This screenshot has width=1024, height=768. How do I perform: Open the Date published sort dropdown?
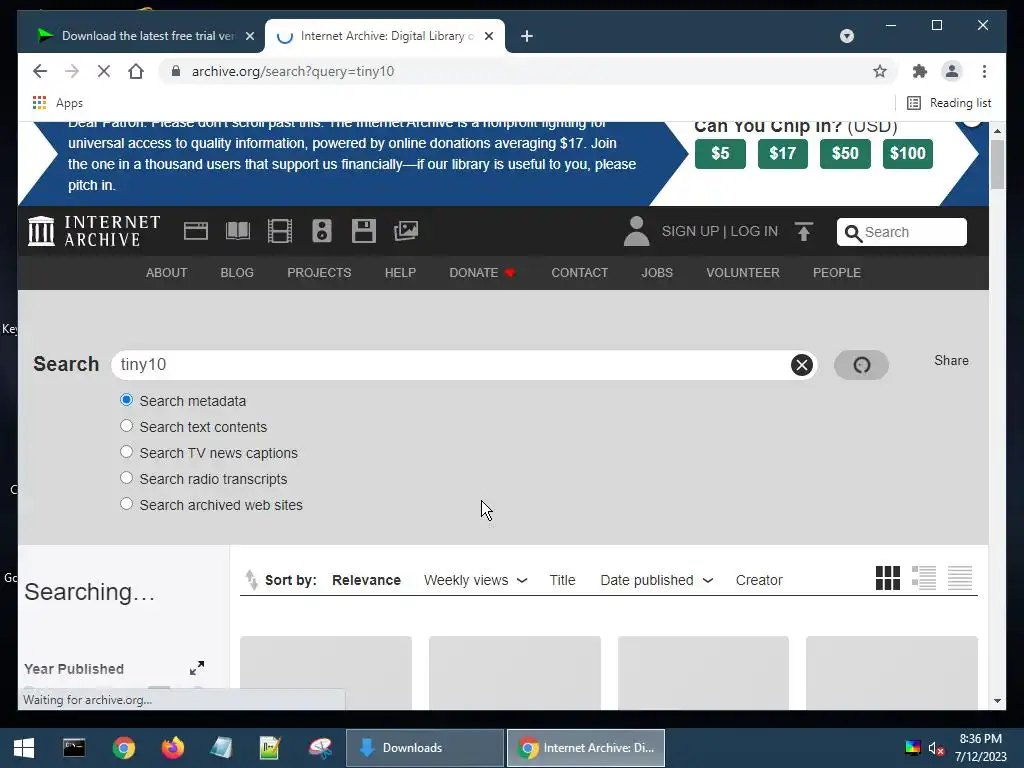pyautogui.click(x=656, y=580)
